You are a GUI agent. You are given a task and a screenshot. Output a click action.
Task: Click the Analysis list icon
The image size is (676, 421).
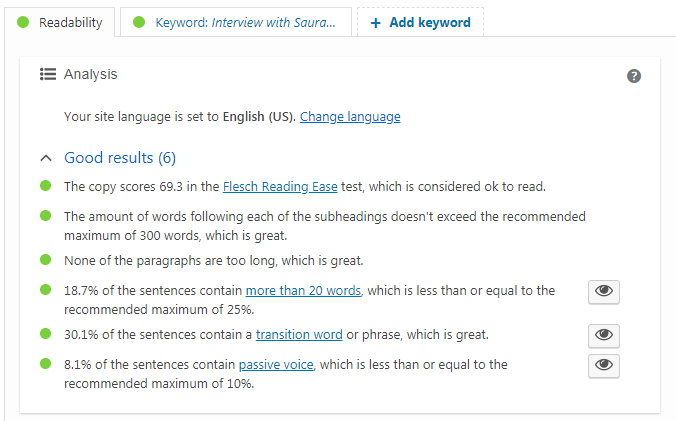click(x=48, y=74)
